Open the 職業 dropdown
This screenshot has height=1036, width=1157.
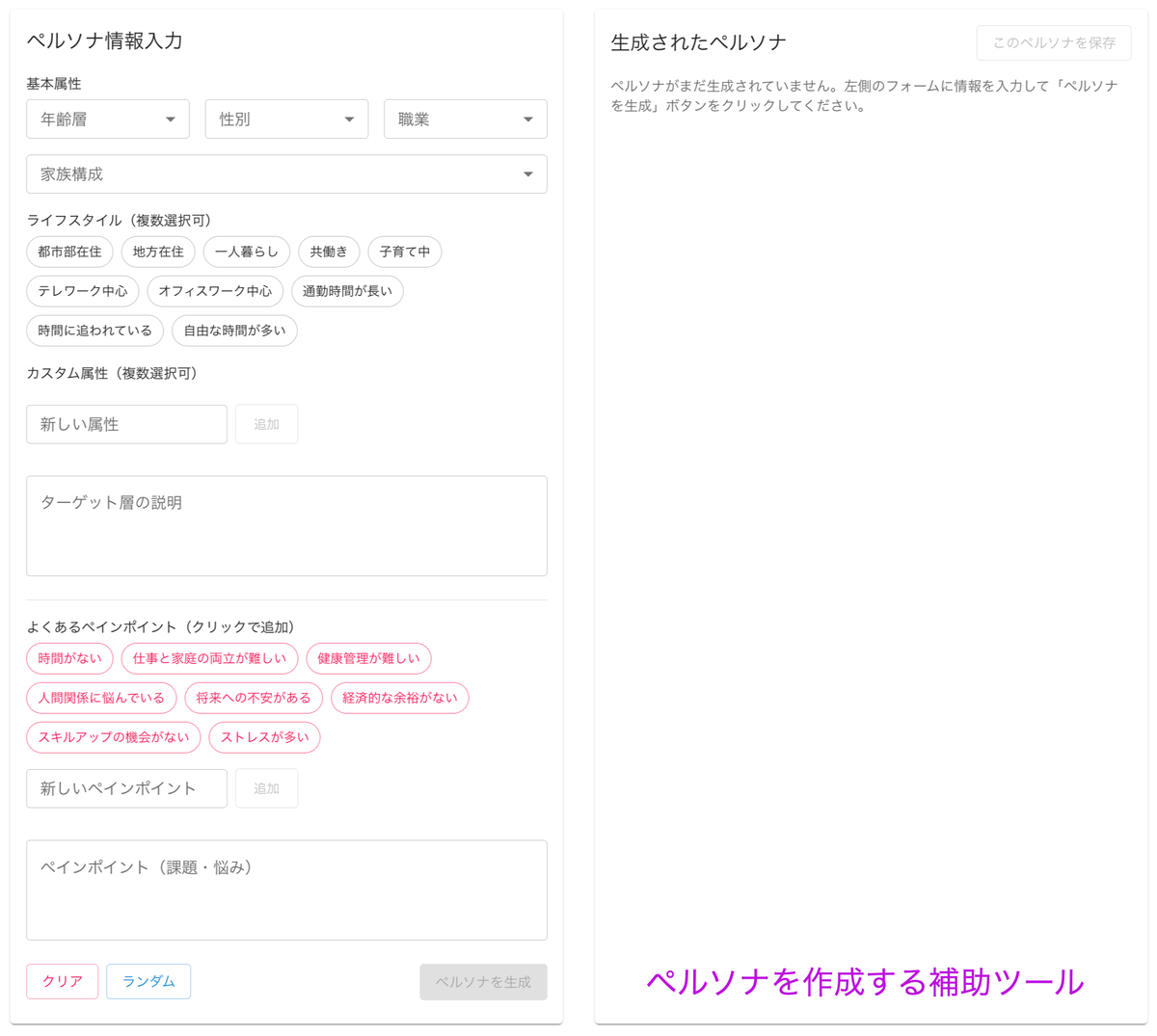tap(466, 119)
